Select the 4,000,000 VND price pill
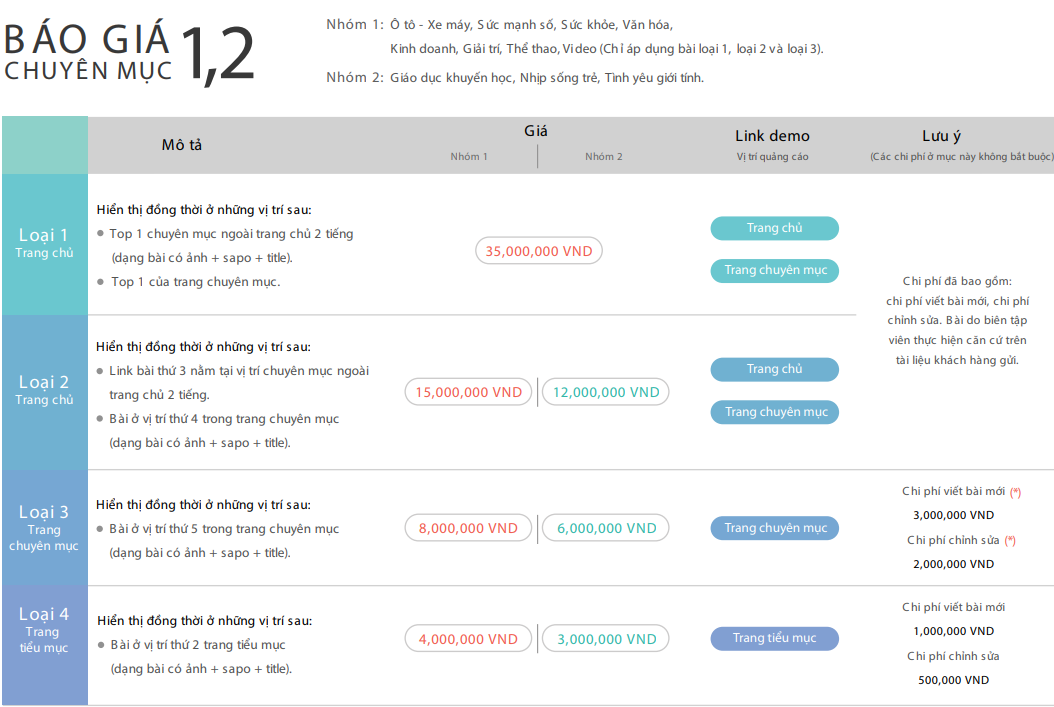 pyautogui.click(x=469, y=639)
